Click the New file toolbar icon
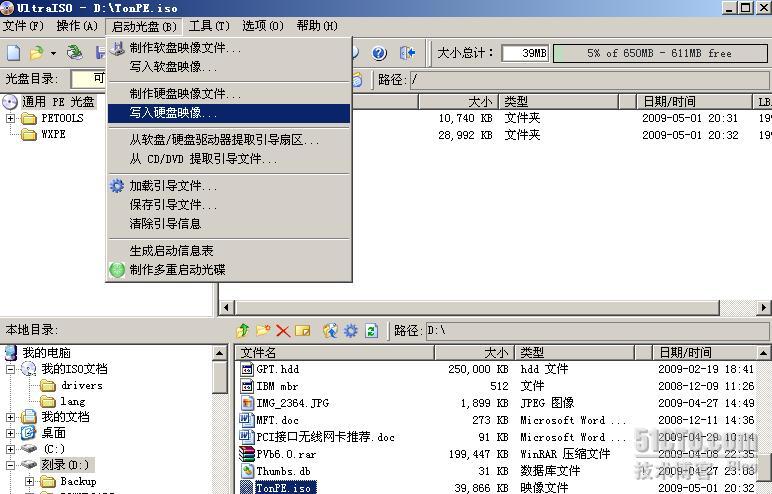Image resolution: width=772 pixels, height=494 pixels. [13, 52]
